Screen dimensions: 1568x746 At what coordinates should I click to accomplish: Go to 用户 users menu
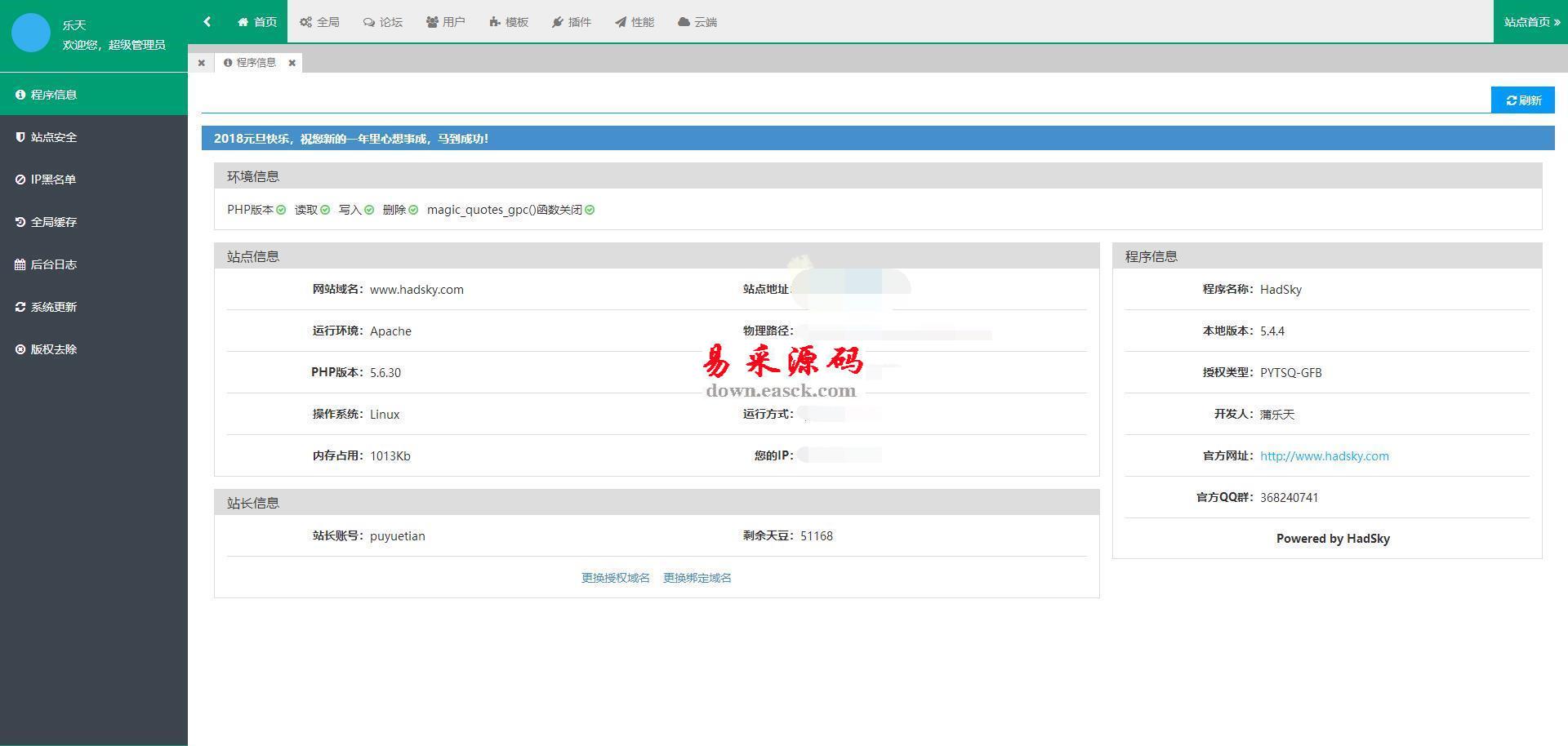446,22
